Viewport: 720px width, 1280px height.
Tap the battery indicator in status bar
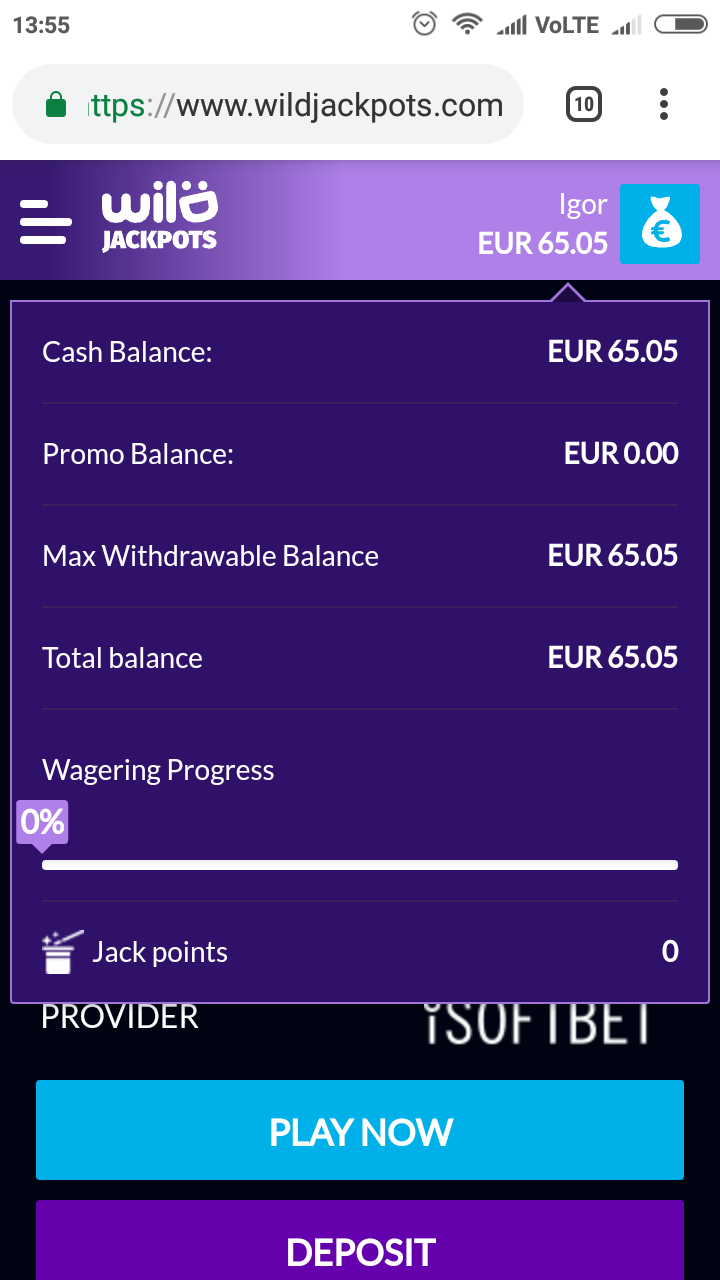pyautogui.click(x=680, y=25)
